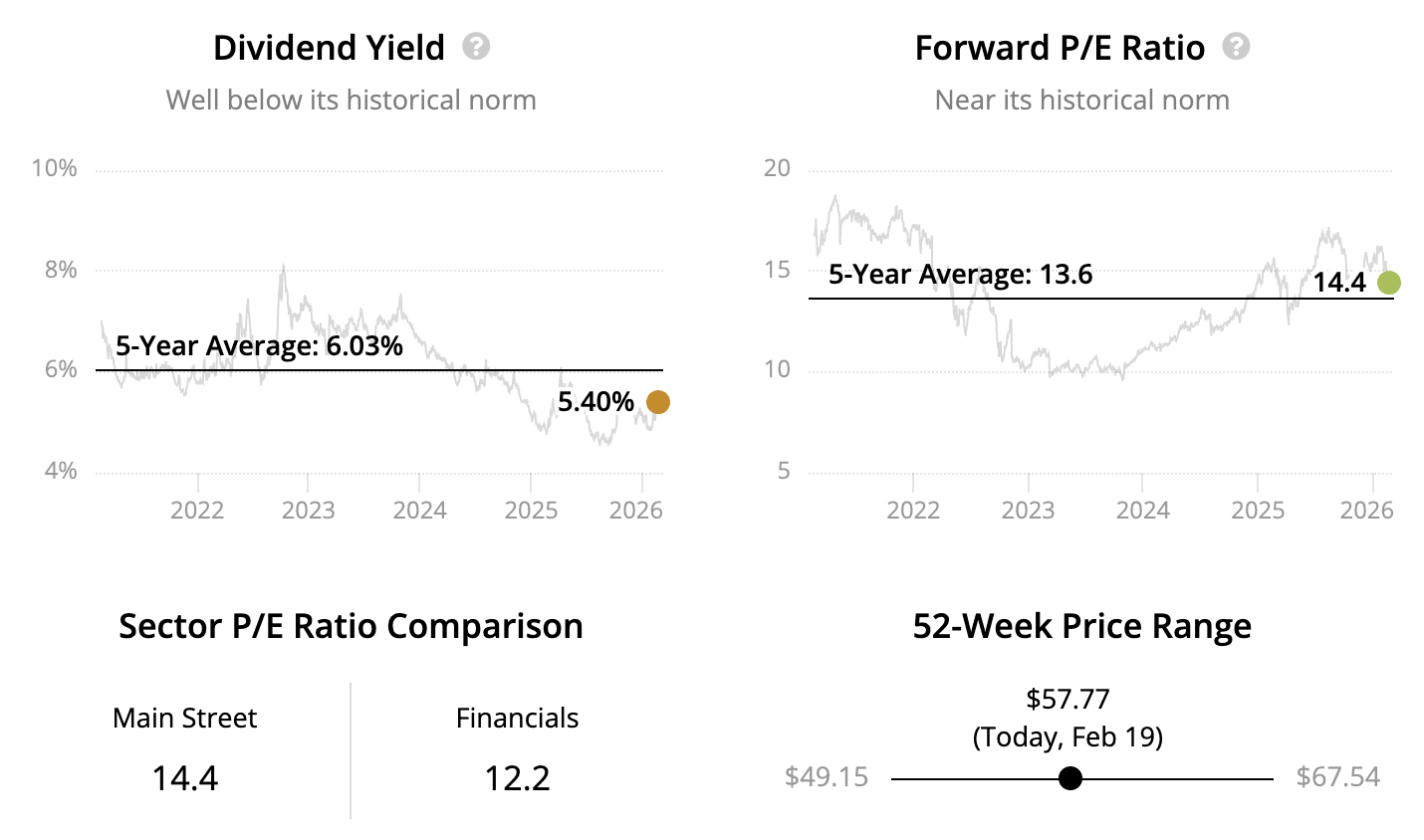The height and width of the screenshot is (840, 1424).
Task: Click the Forward P/E Ratio help icon
Action: coord(1236,47)
